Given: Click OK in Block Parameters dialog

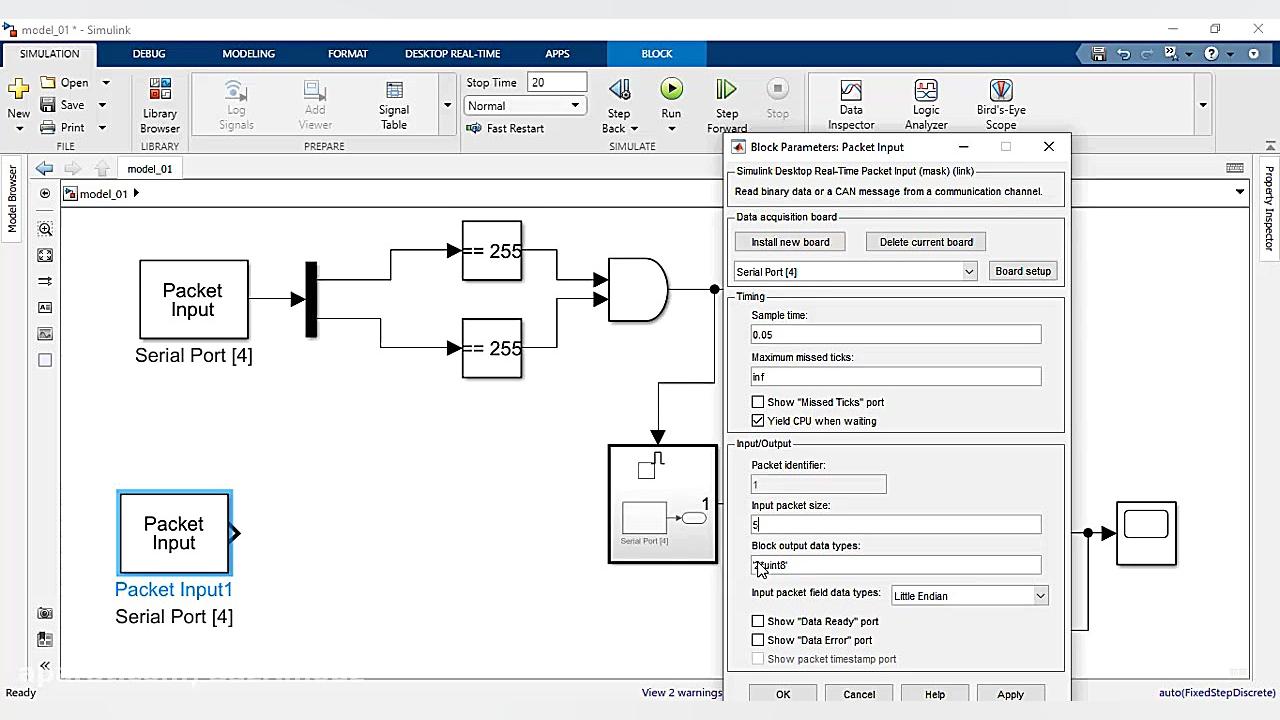Looking at the screenshot, I should 783,694.
